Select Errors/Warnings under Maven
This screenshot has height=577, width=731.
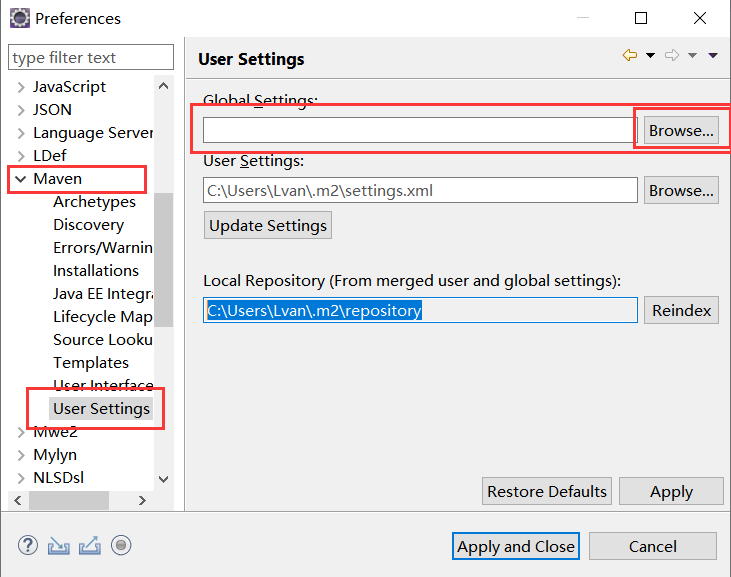click(103, 247)
